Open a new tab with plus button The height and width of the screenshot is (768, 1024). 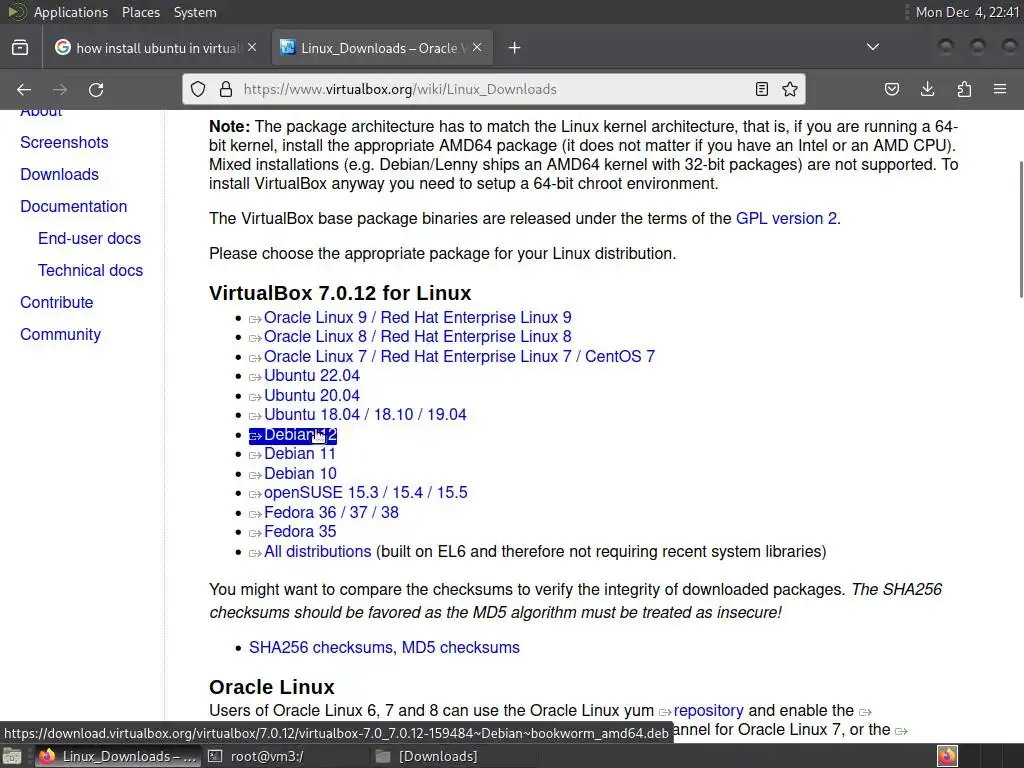point(515,48)
